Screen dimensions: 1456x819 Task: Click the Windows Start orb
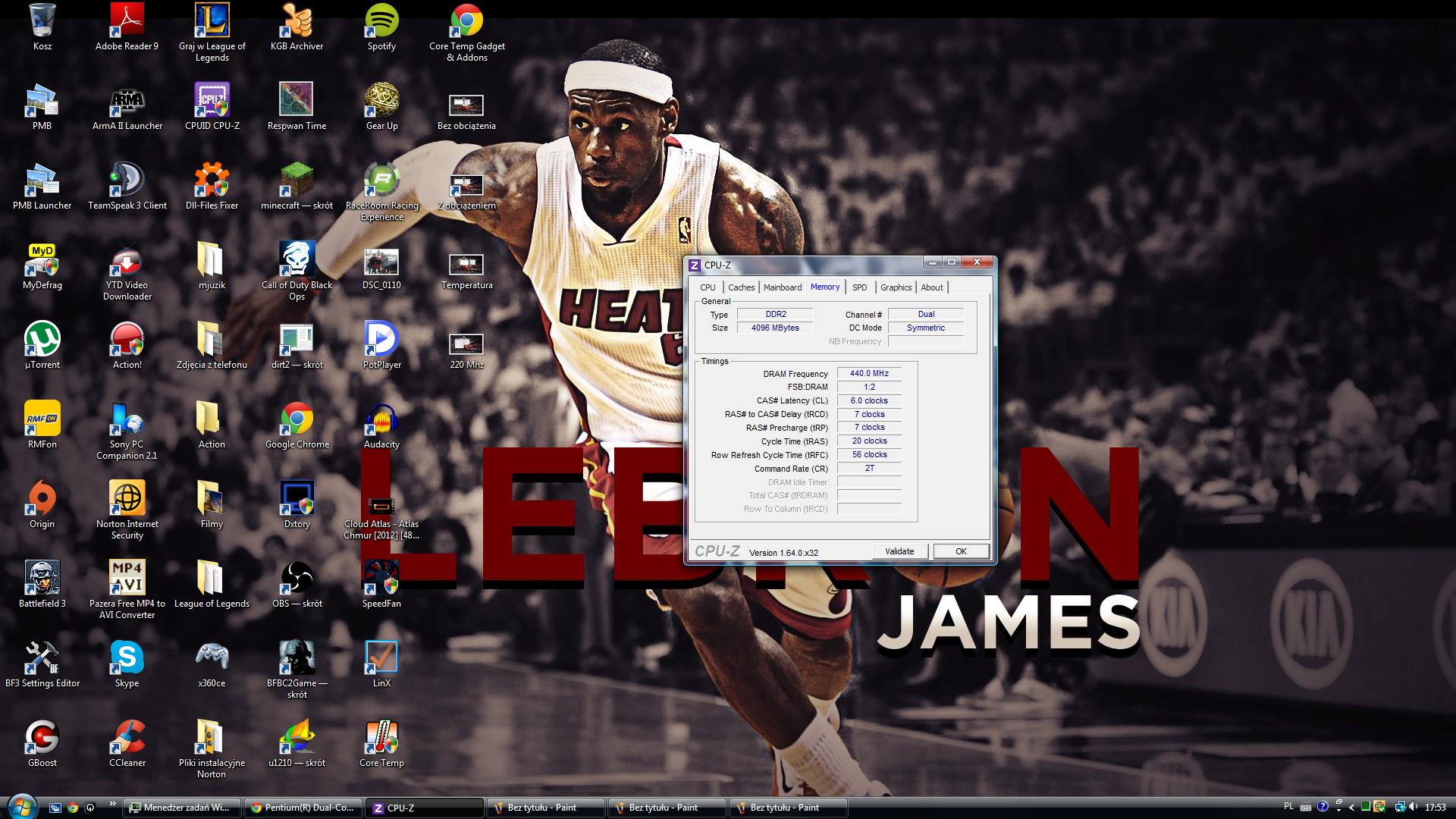click(20, 806)
